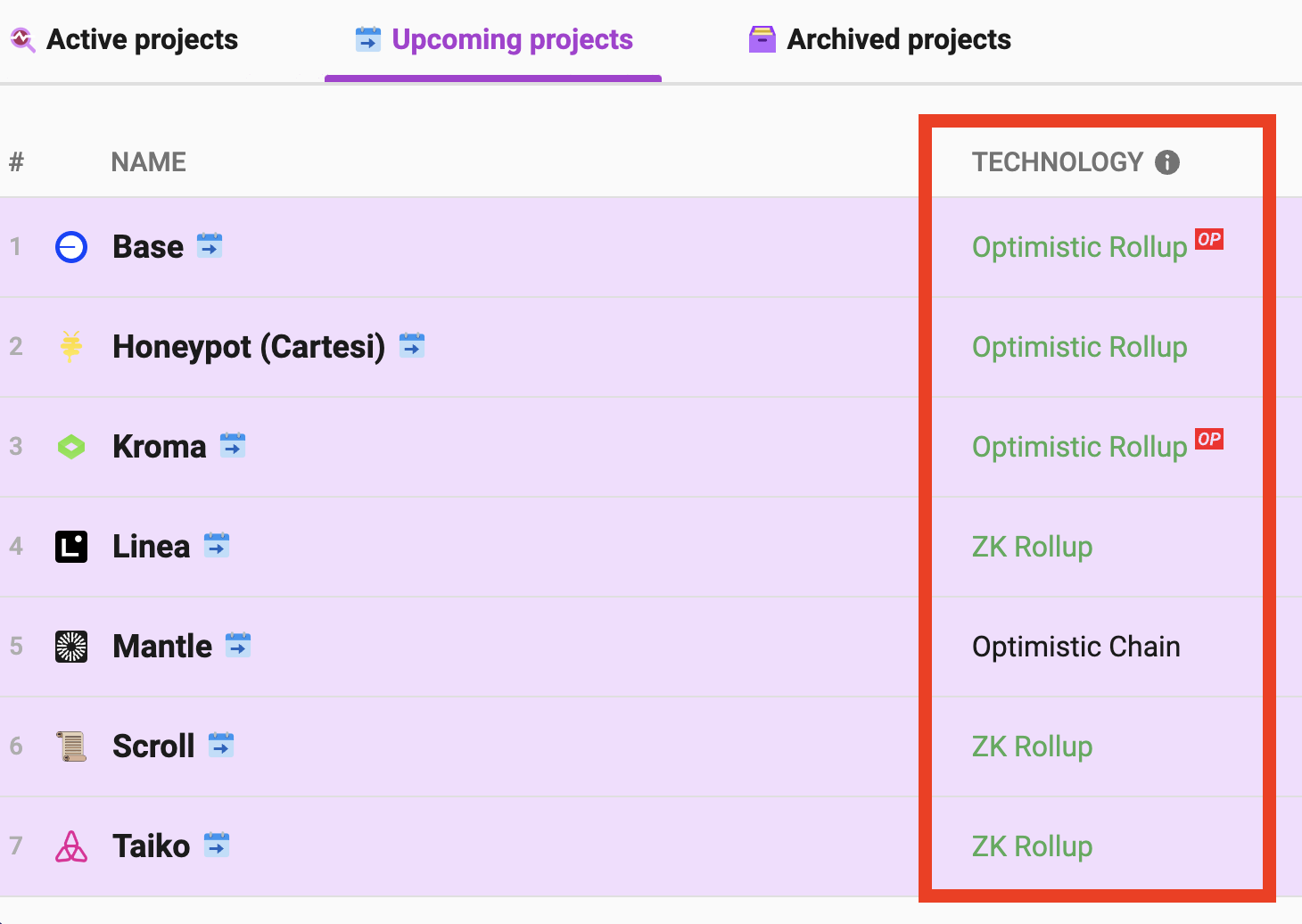Click the Technology column info icon
The image size is (1302, 924).
pos(1166,162)
